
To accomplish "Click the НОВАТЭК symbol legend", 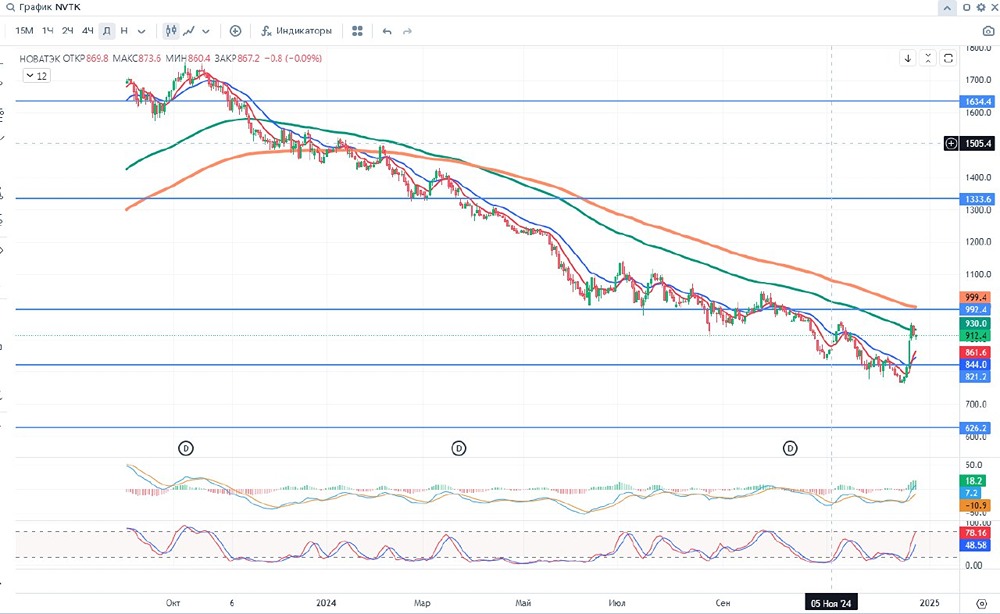I will pyautogui.click(x=40, y=58).
